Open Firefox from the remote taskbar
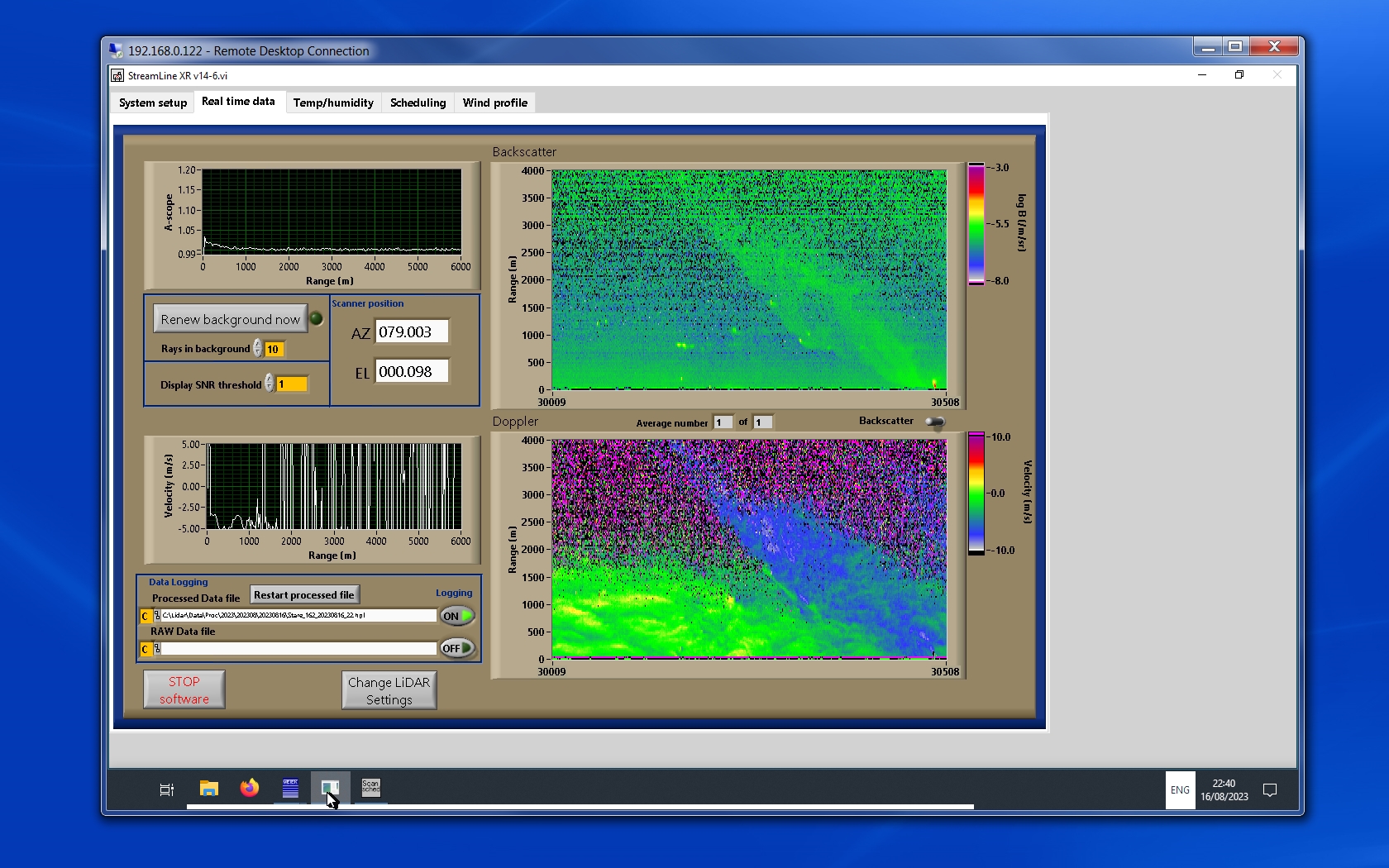This screenshot has width=1389, height=868. [x=249, y=789]
